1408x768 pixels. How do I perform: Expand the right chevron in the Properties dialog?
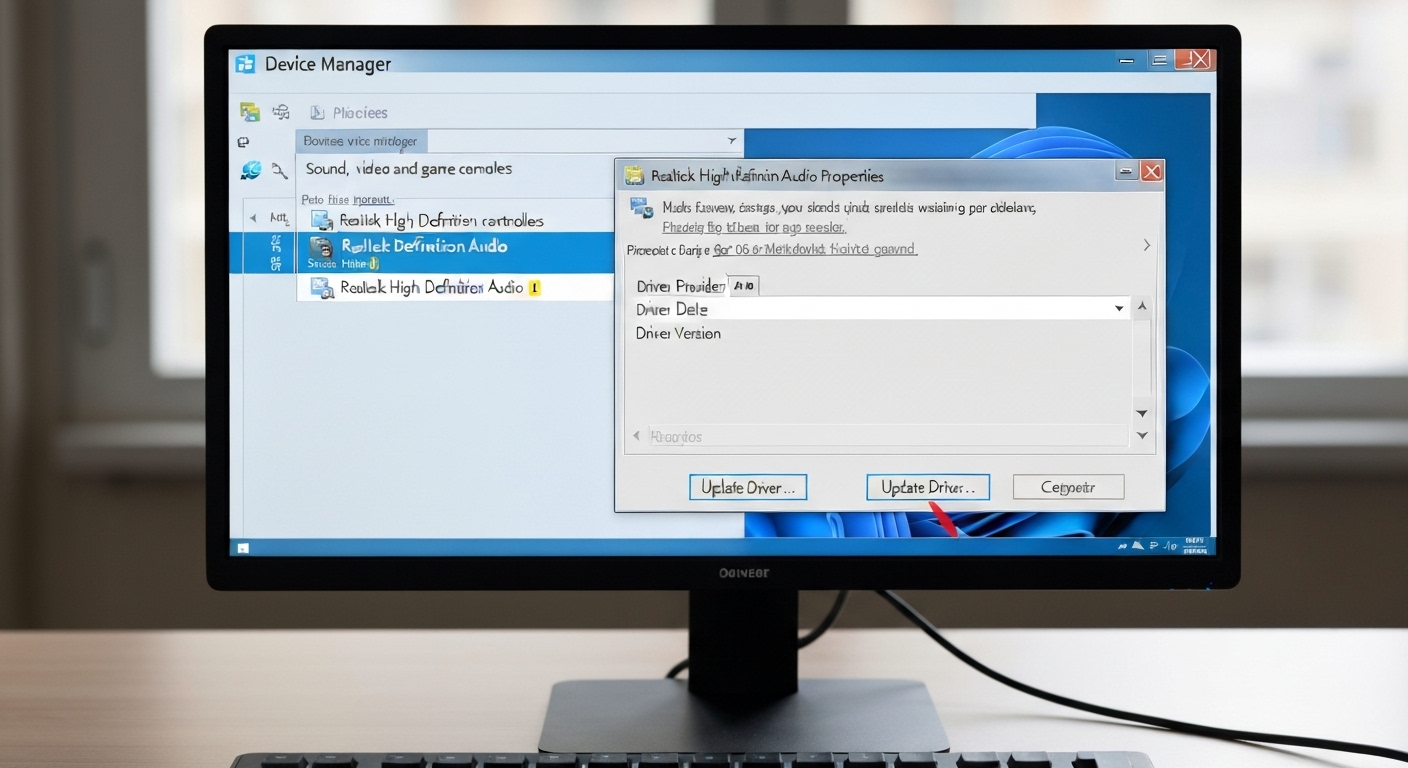click(1146, 245)
